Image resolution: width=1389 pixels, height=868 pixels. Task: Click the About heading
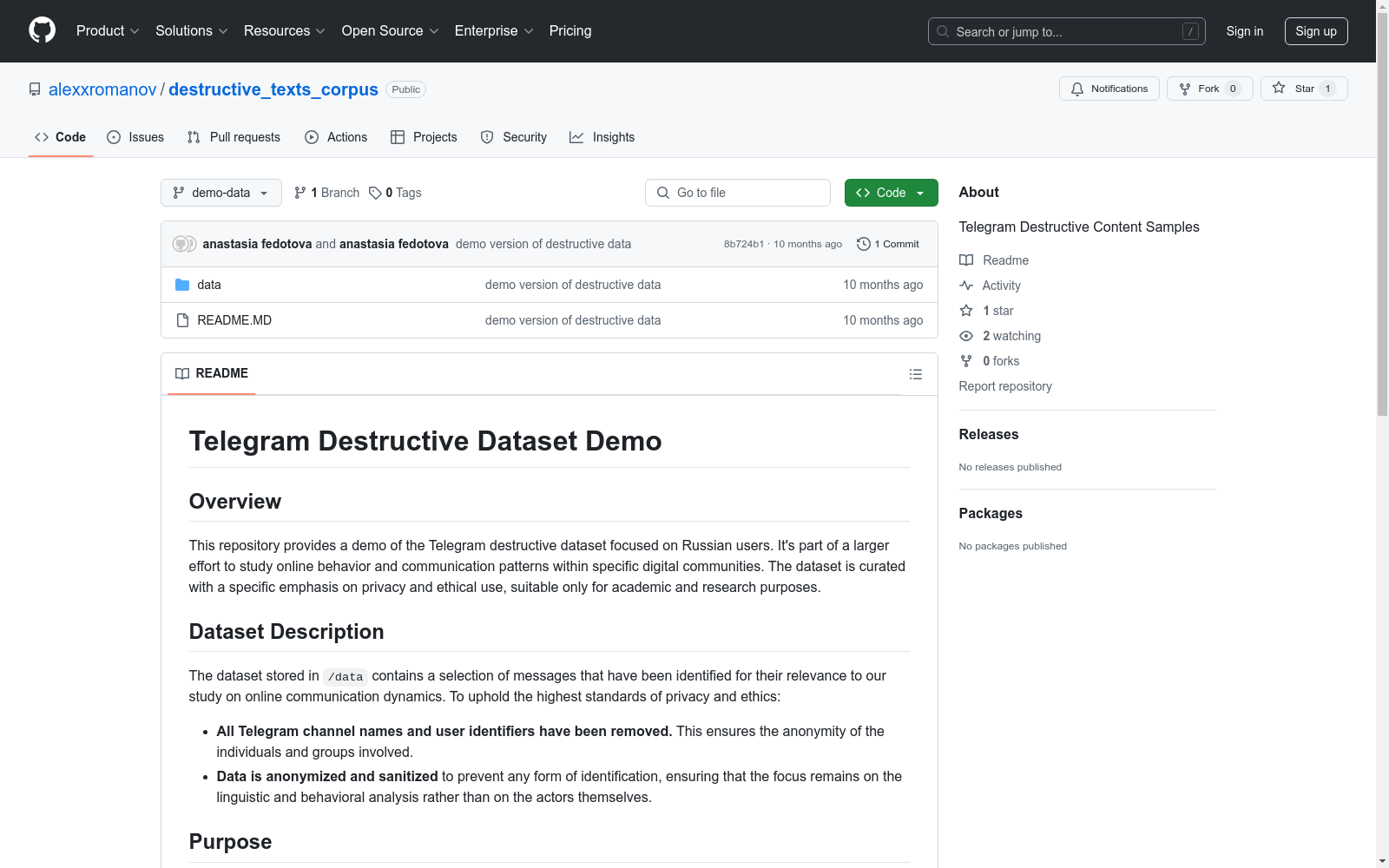click(979, 193)
